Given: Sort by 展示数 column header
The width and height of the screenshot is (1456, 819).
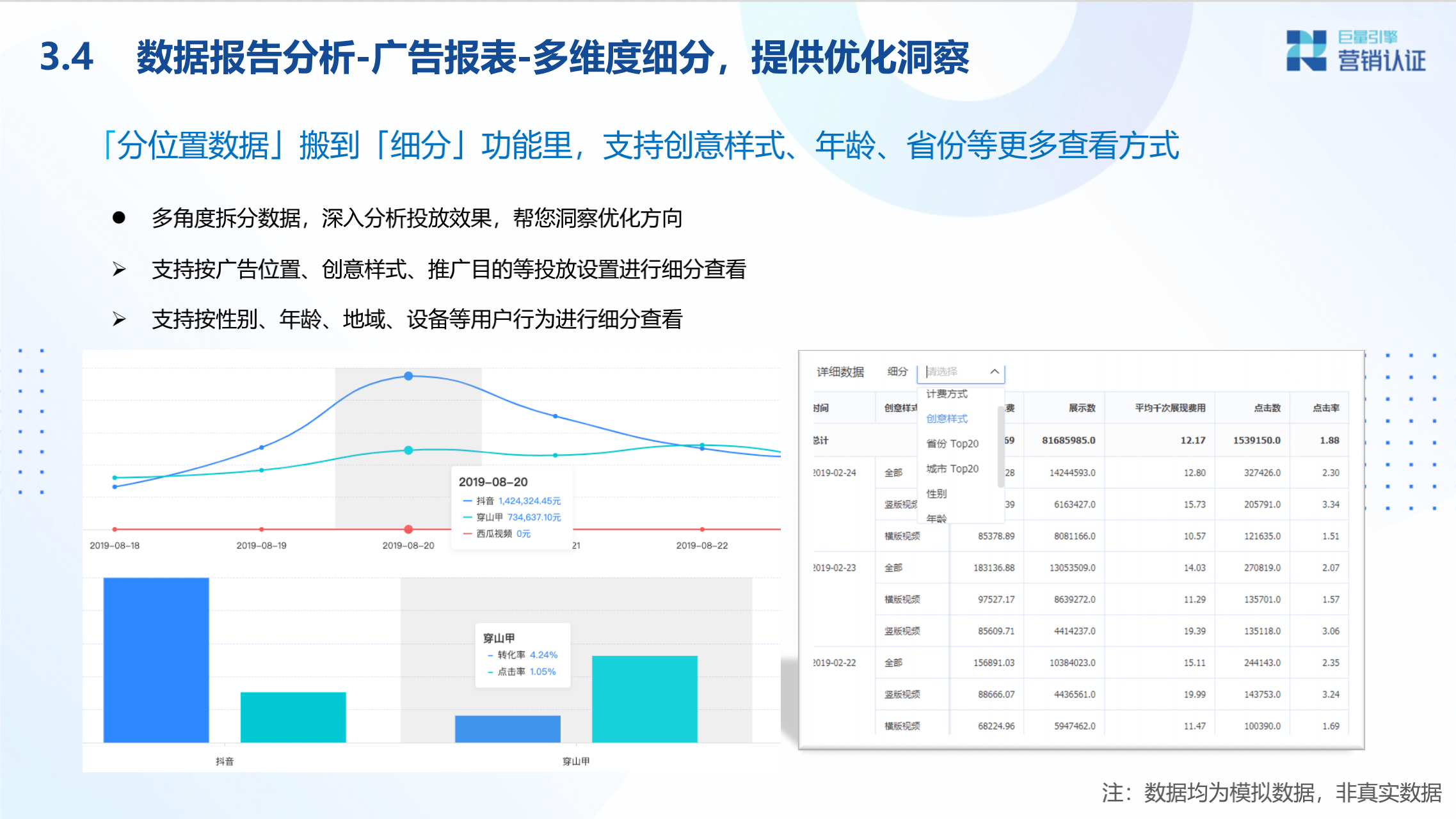Looking at the screenshot, I should pyautogui.click(x=1082, y=408).
